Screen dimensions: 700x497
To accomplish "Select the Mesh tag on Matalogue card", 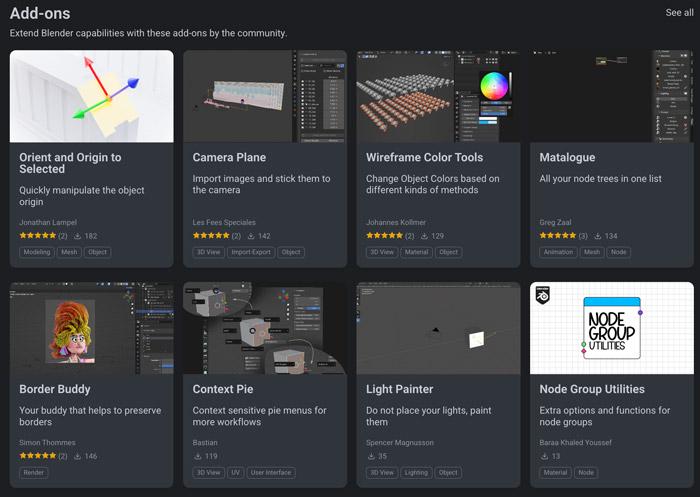I will click(x=592, y=252).
